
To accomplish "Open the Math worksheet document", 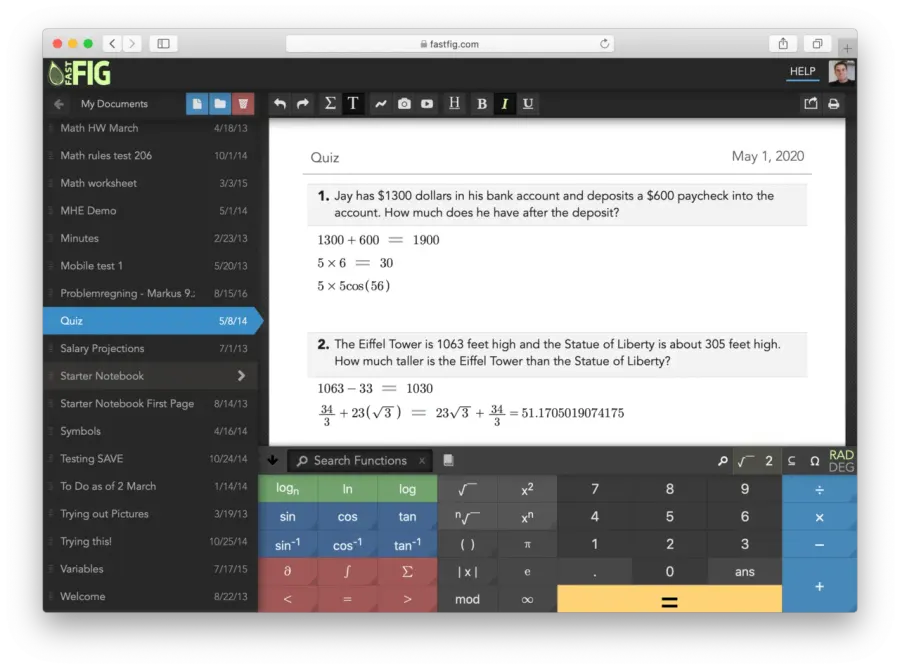I will coord(150,183).
